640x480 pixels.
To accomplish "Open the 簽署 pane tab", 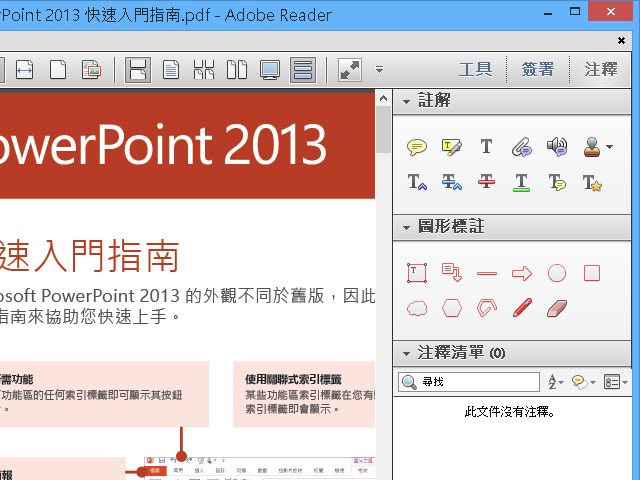I will (x=538, y=69).
